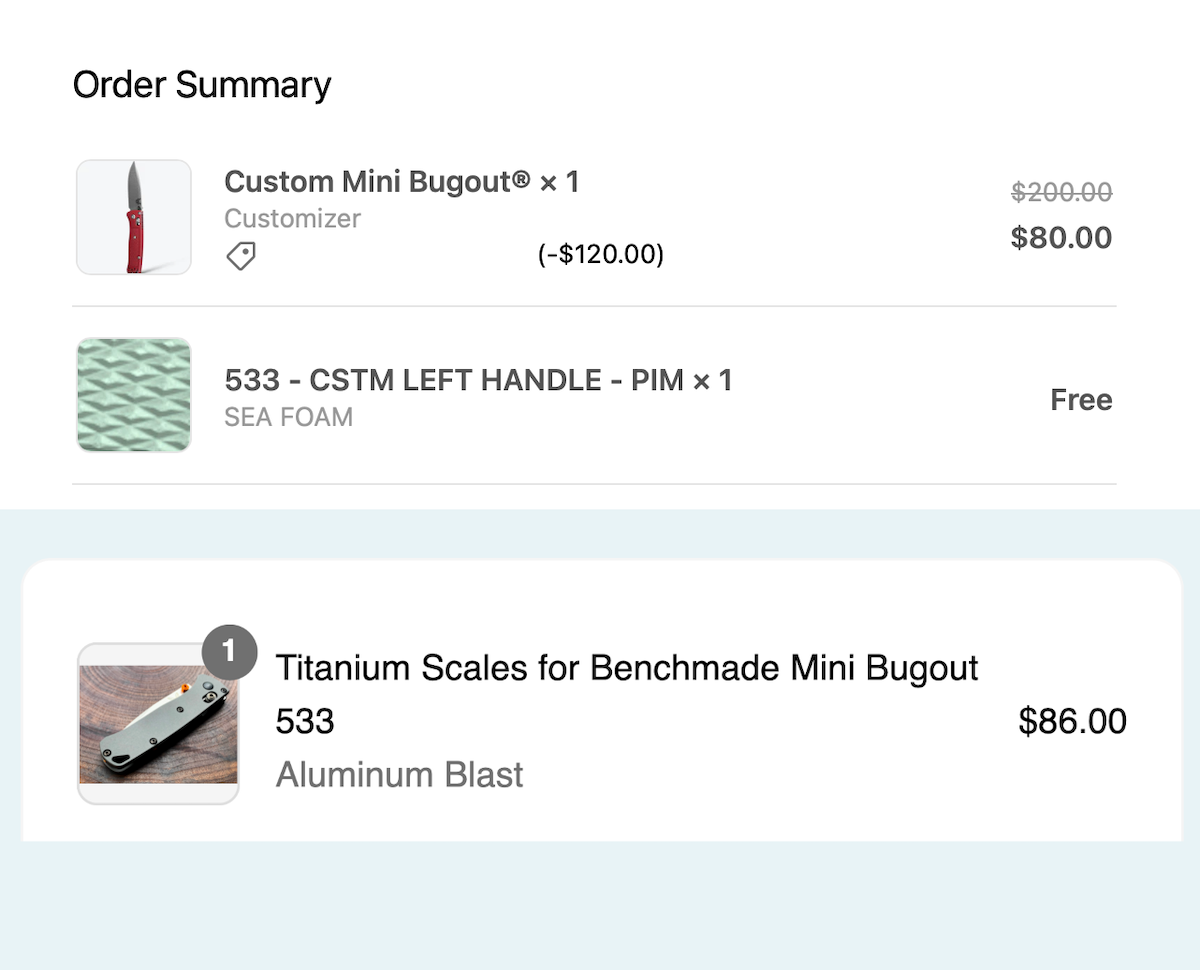Click the $80.00 discounted price
The image size is (1200, 970).
(x=1061, y=238)
